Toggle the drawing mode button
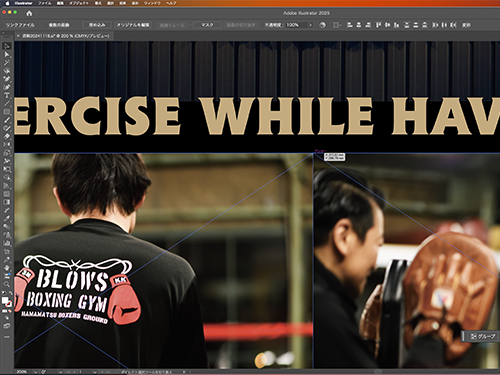Image resolution: width=500 pixels, height=375 pixels. click(7, 318)
